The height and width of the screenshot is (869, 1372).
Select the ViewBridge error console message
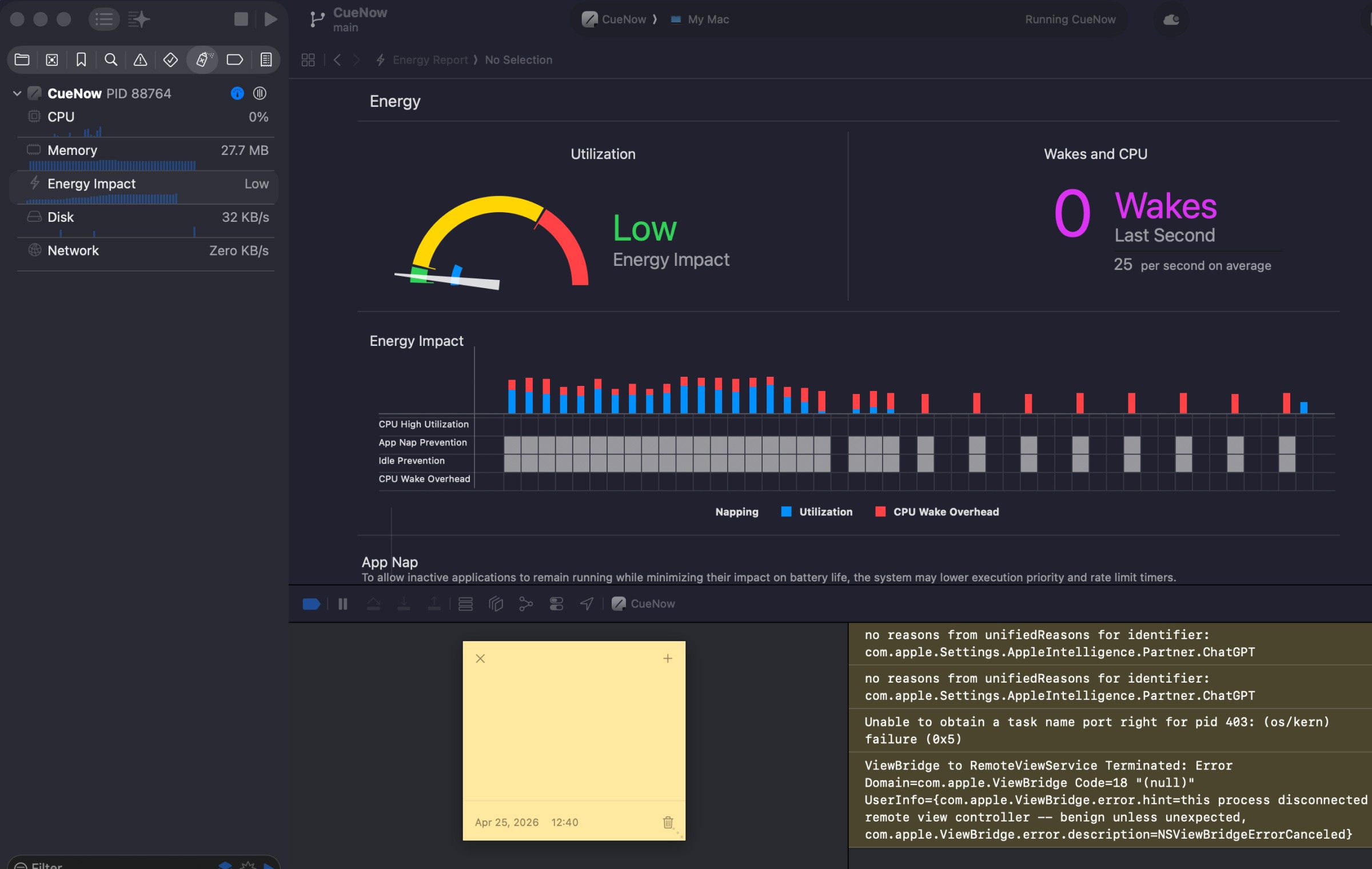coord(1110,800)
